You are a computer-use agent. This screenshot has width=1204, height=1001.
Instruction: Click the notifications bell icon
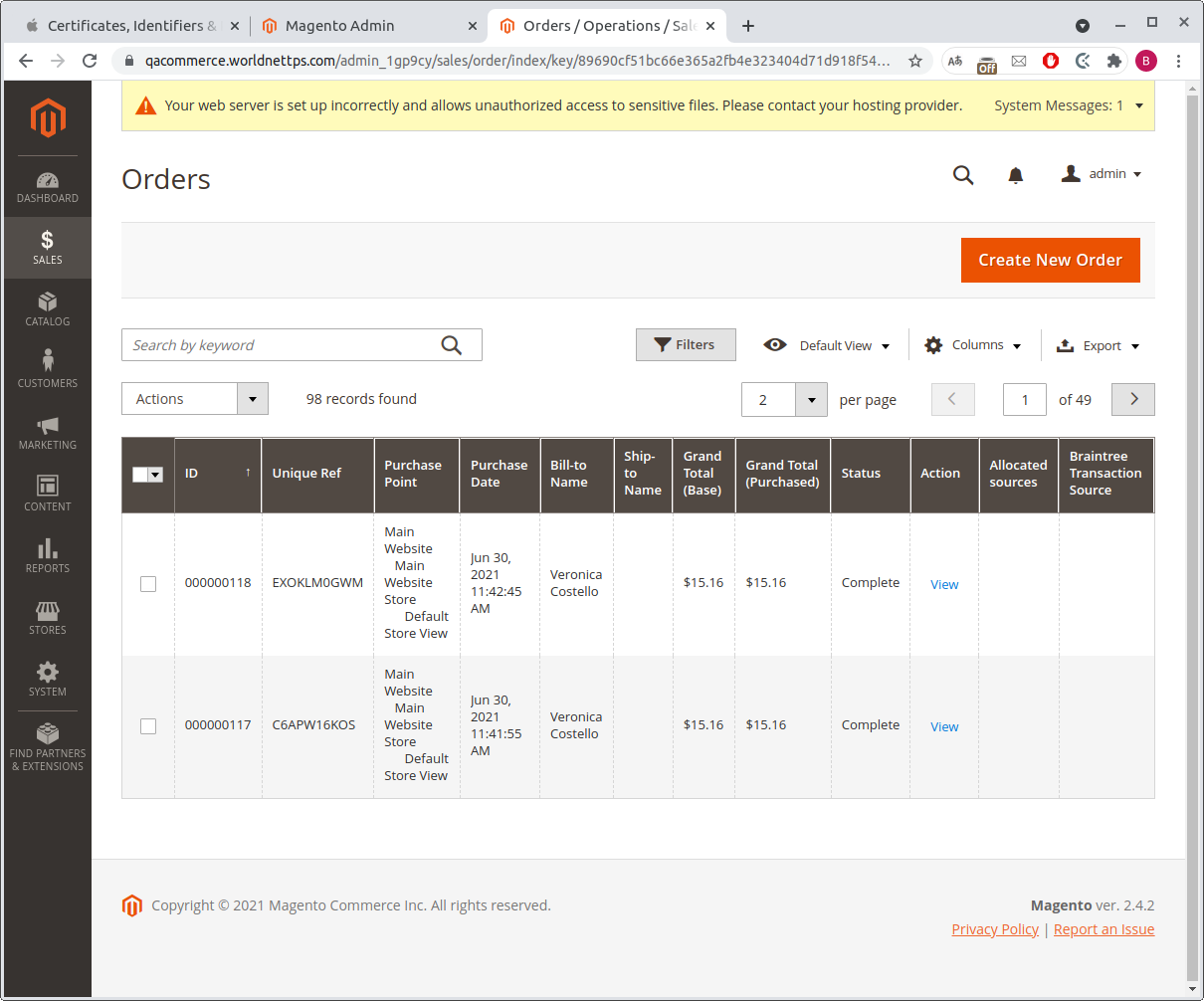pyautogui.click(x=1015, y=175)
